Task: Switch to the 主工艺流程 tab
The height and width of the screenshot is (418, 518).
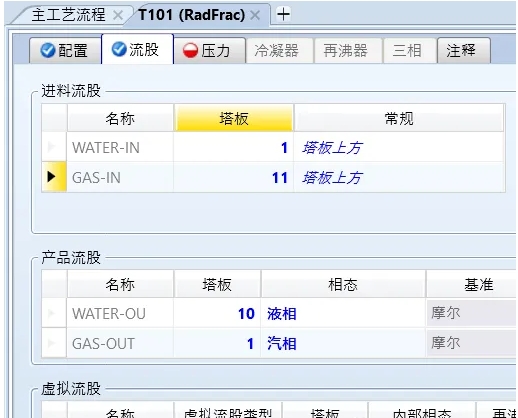Action: 69,15
